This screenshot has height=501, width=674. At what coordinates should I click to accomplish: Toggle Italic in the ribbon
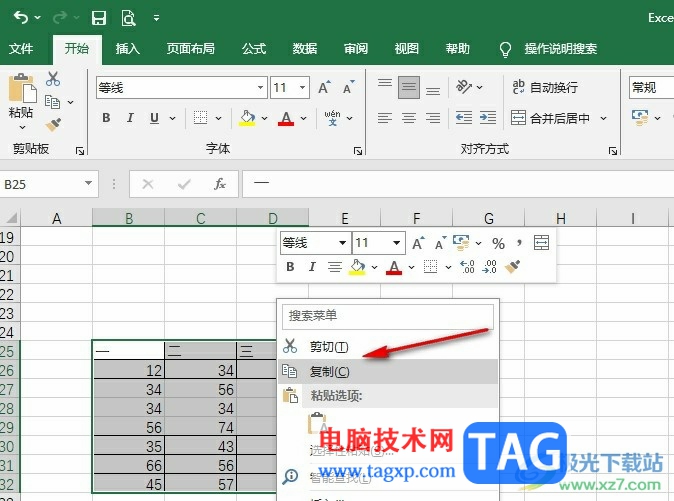pos(130,117)
